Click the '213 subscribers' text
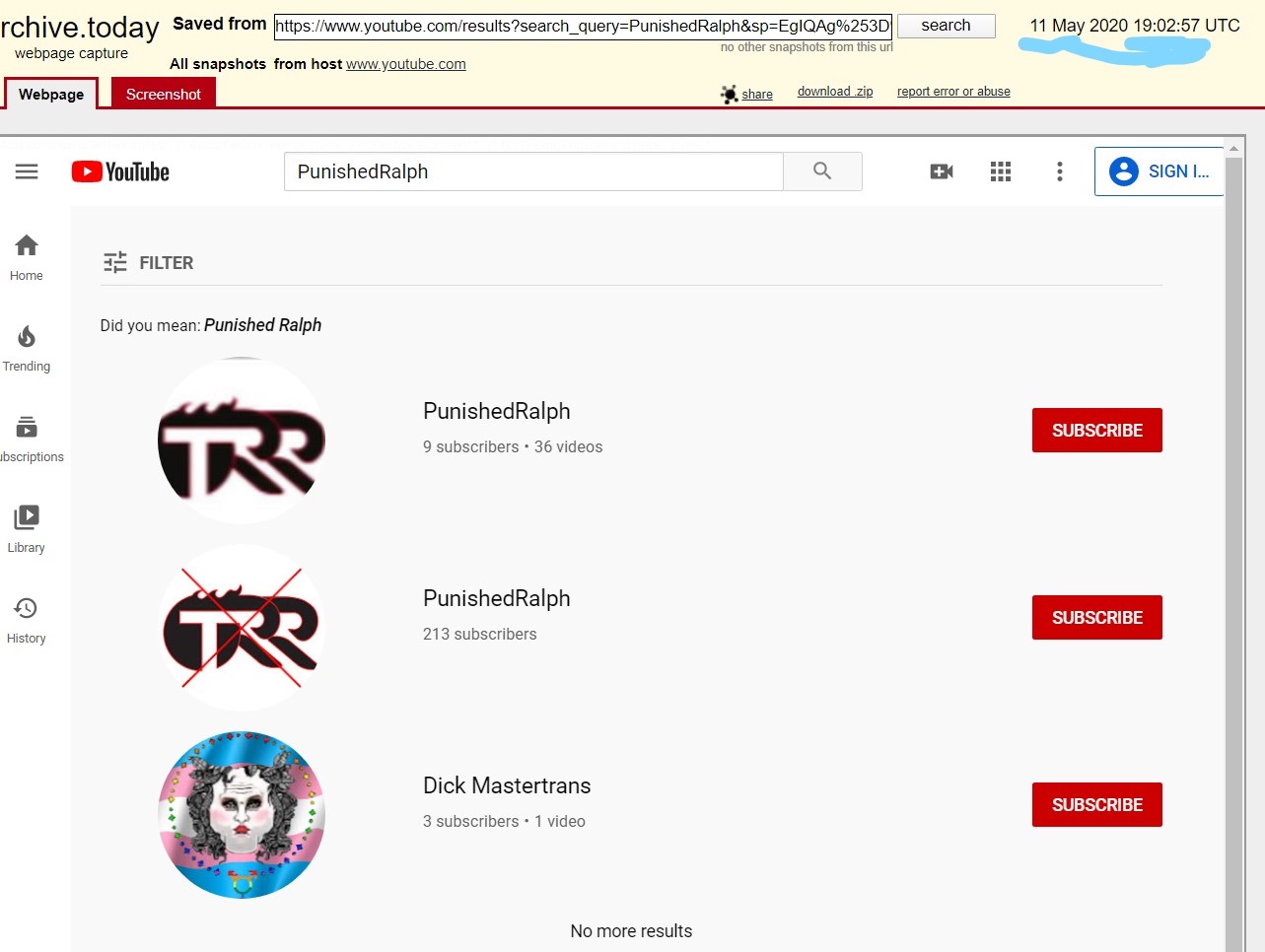 click(480, 634)
